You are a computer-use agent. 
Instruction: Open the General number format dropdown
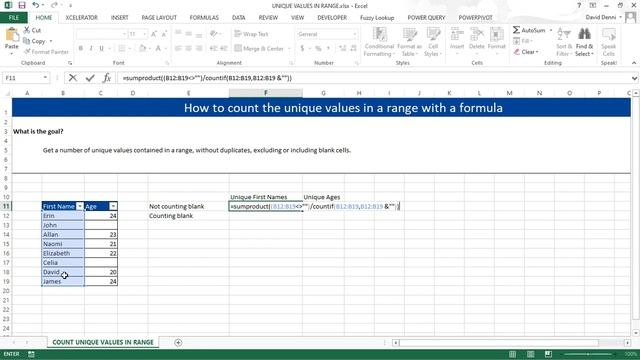pos(355,34)
